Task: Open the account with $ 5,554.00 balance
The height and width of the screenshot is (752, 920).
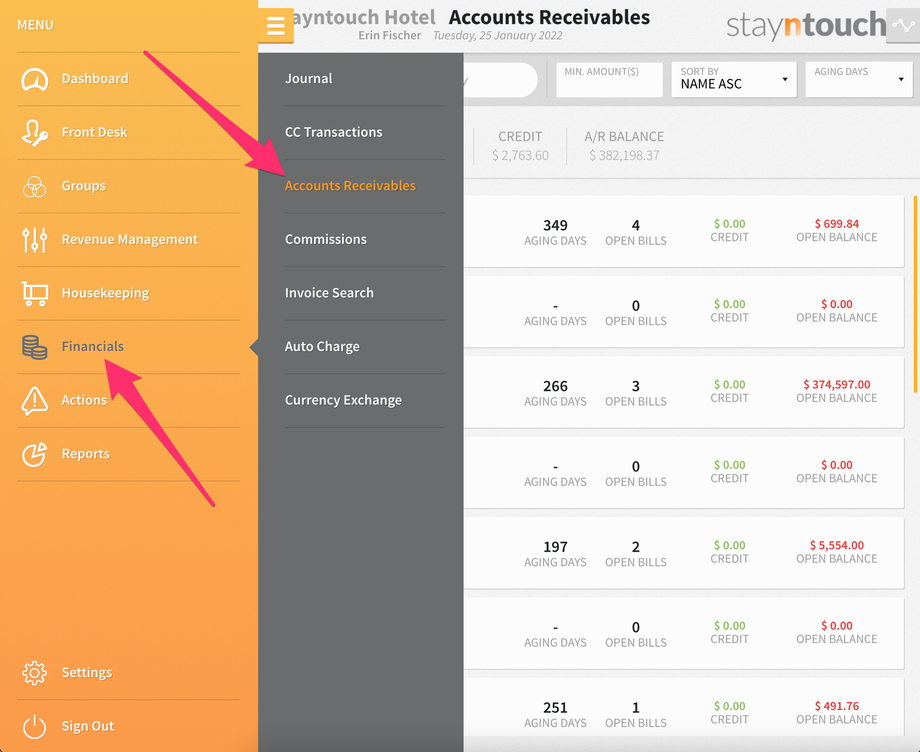Action: (x=684, y=553)
